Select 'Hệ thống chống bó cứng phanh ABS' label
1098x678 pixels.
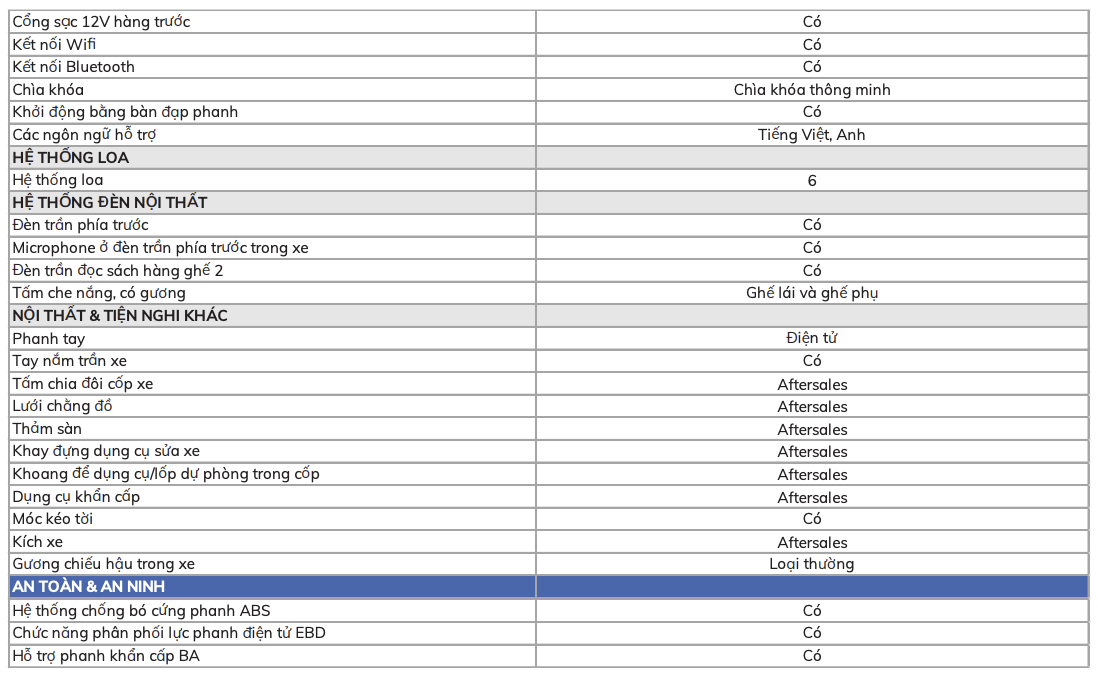pos(141,610)
